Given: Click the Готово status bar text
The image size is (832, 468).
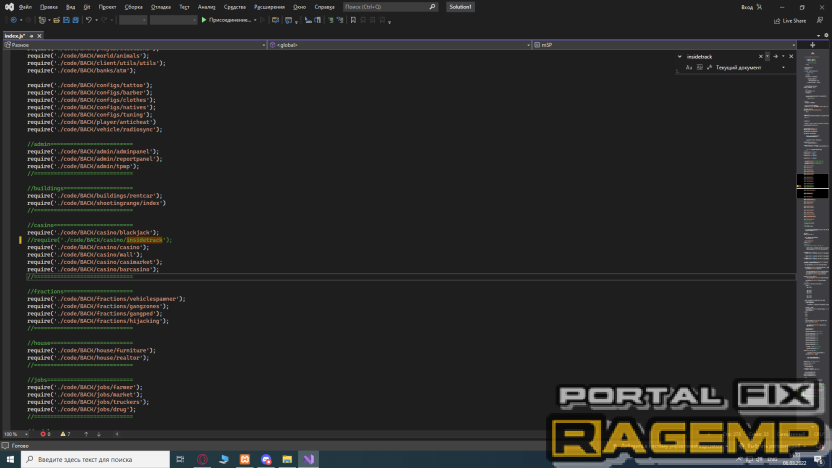Looking at the screenshot, I should click(x=20, y=446).
